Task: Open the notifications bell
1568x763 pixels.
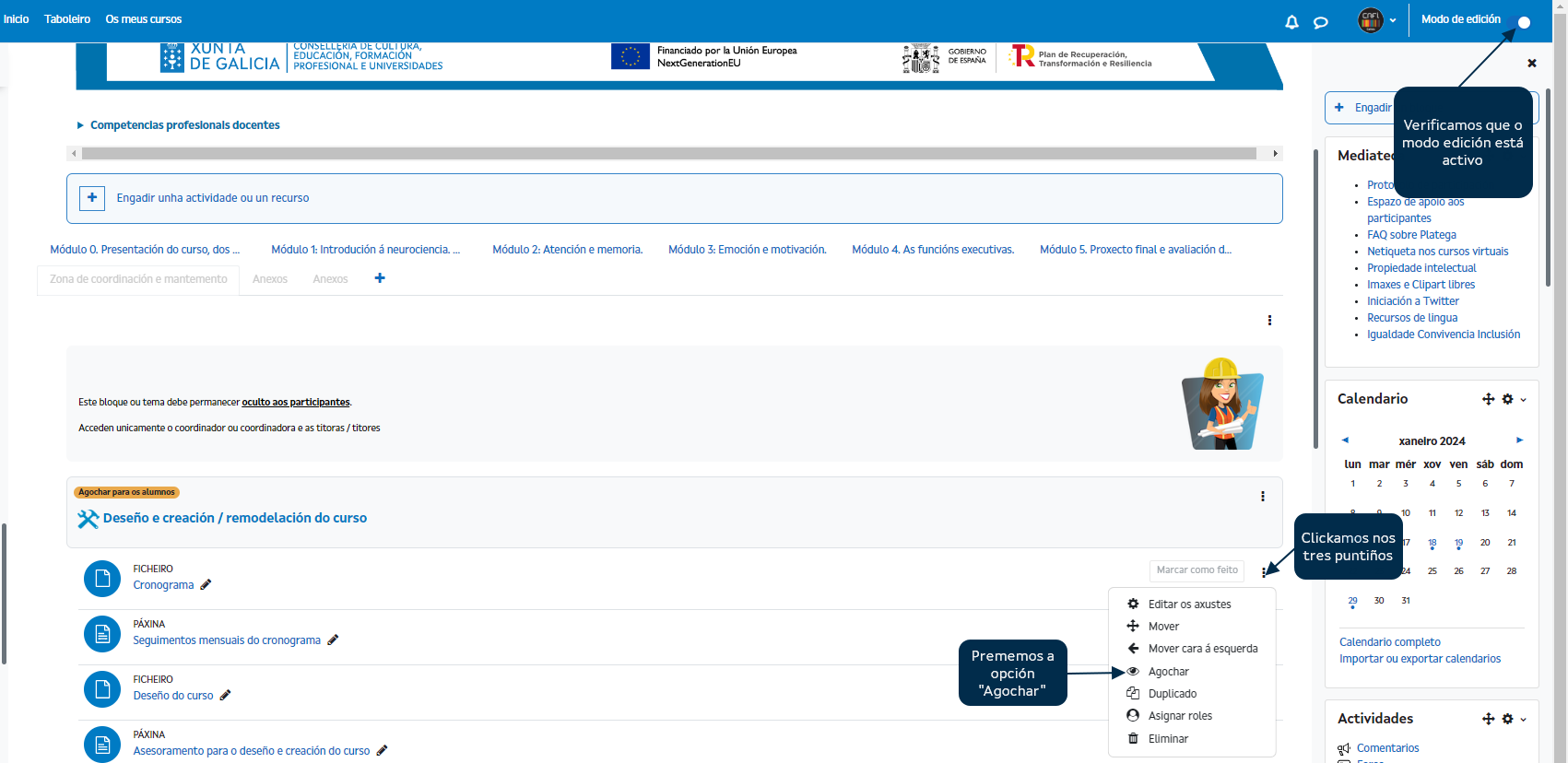Action: click(x=1291, y=22)
